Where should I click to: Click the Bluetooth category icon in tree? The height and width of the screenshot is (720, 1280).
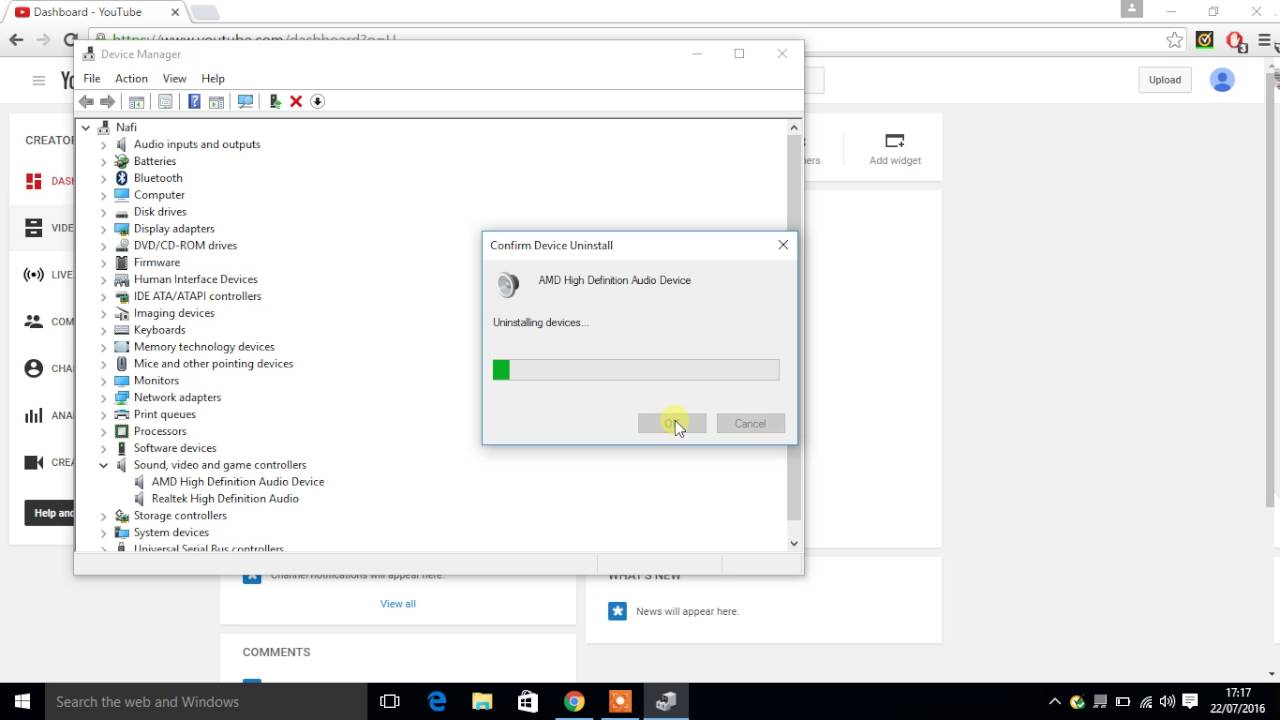click(122, 178)
